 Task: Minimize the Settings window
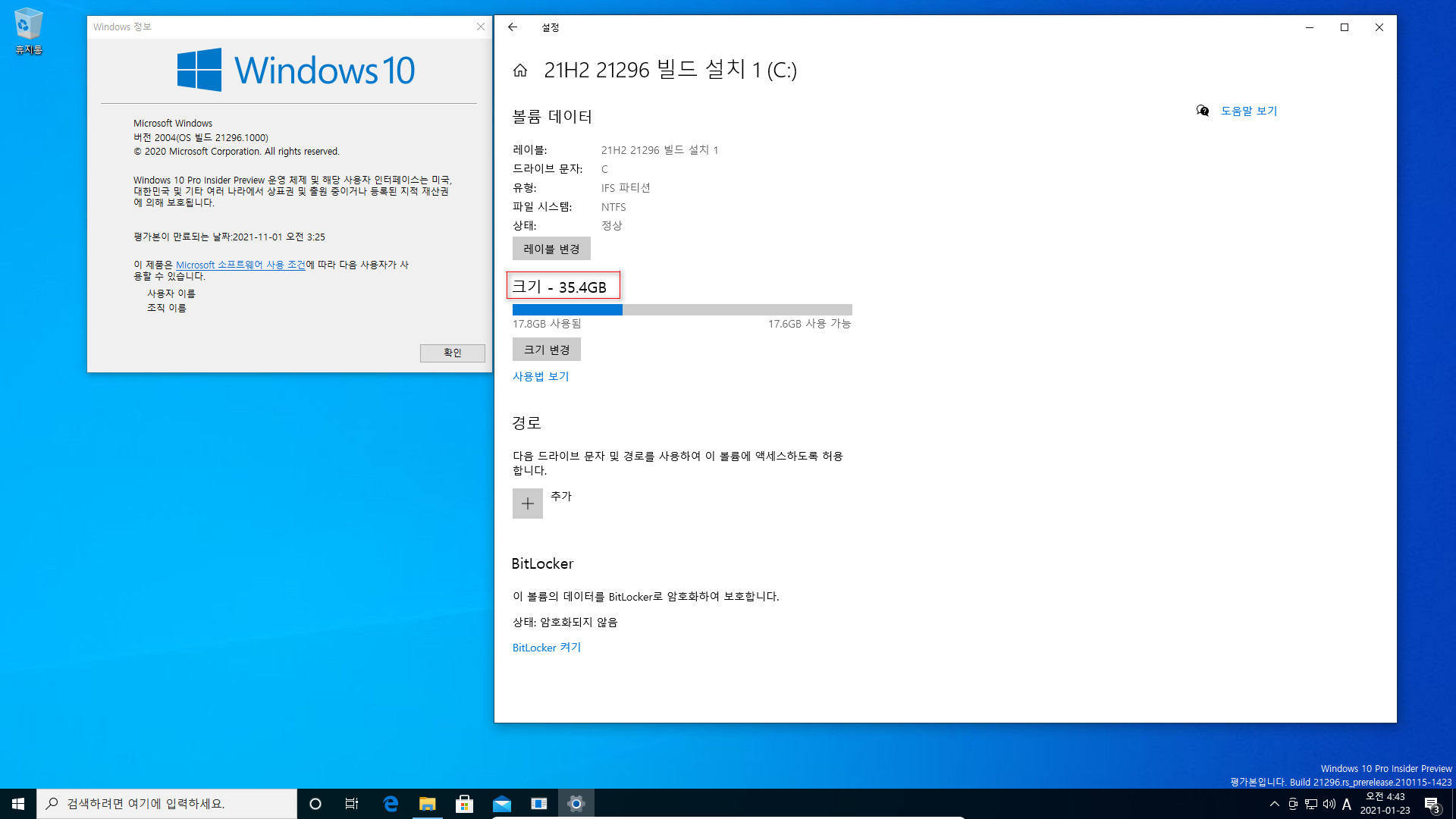click(1310, 27)
